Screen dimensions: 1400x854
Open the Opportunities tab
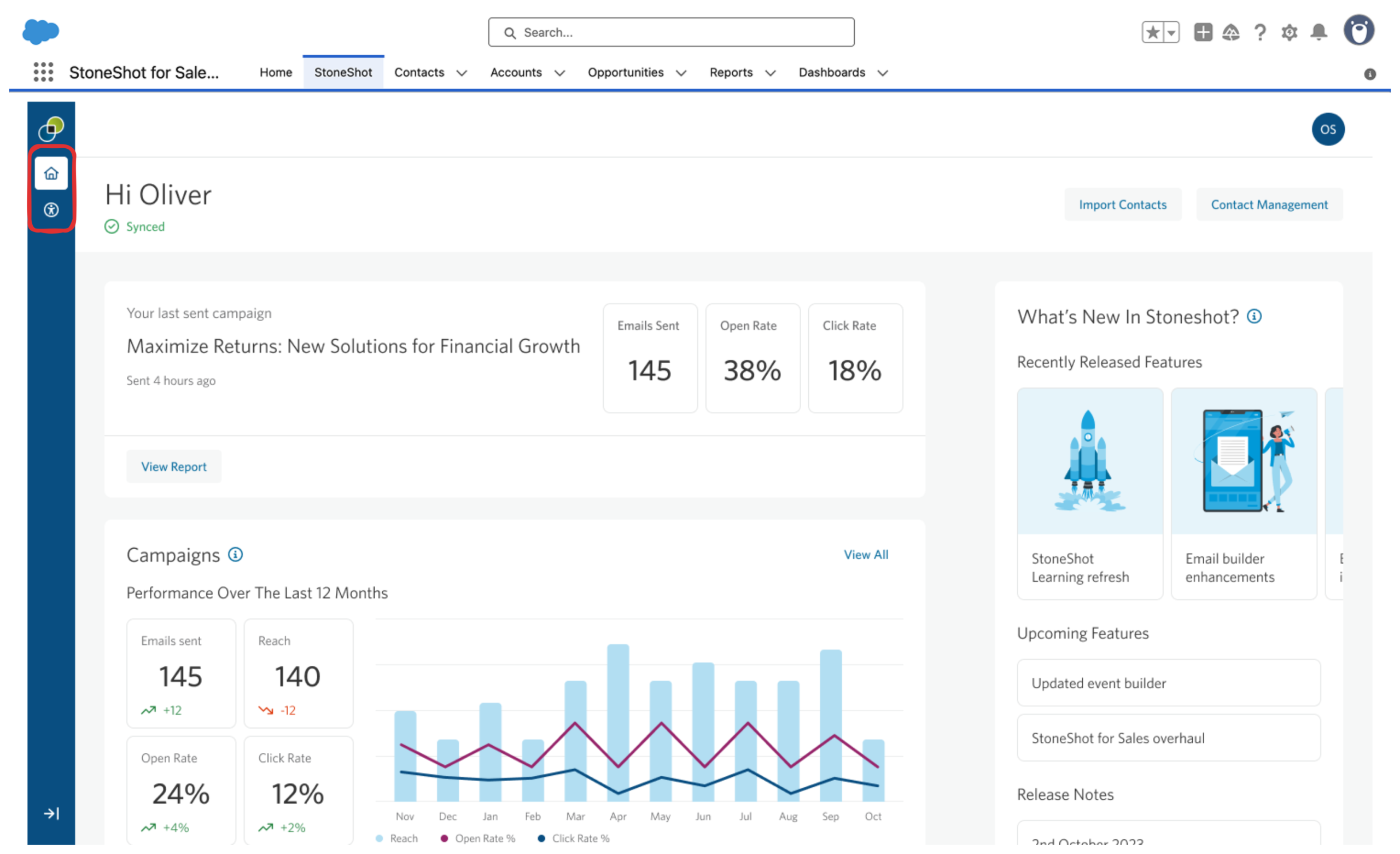[x=626, y=72]
